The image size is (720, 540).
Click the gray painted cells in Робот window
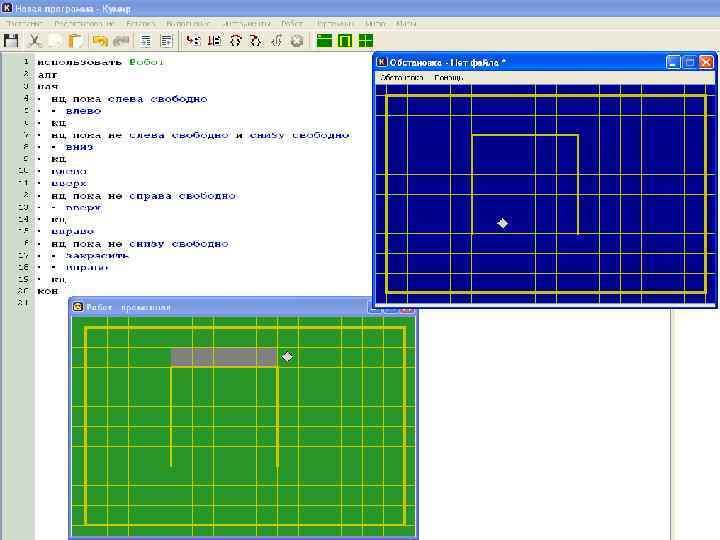[224, 357]
